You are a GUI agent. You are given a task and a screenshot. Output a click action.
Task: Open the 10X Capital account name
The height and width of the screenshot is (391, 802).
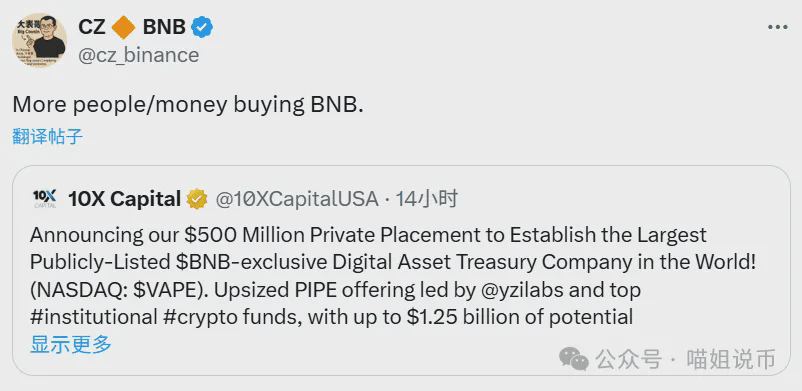[124, 199]
